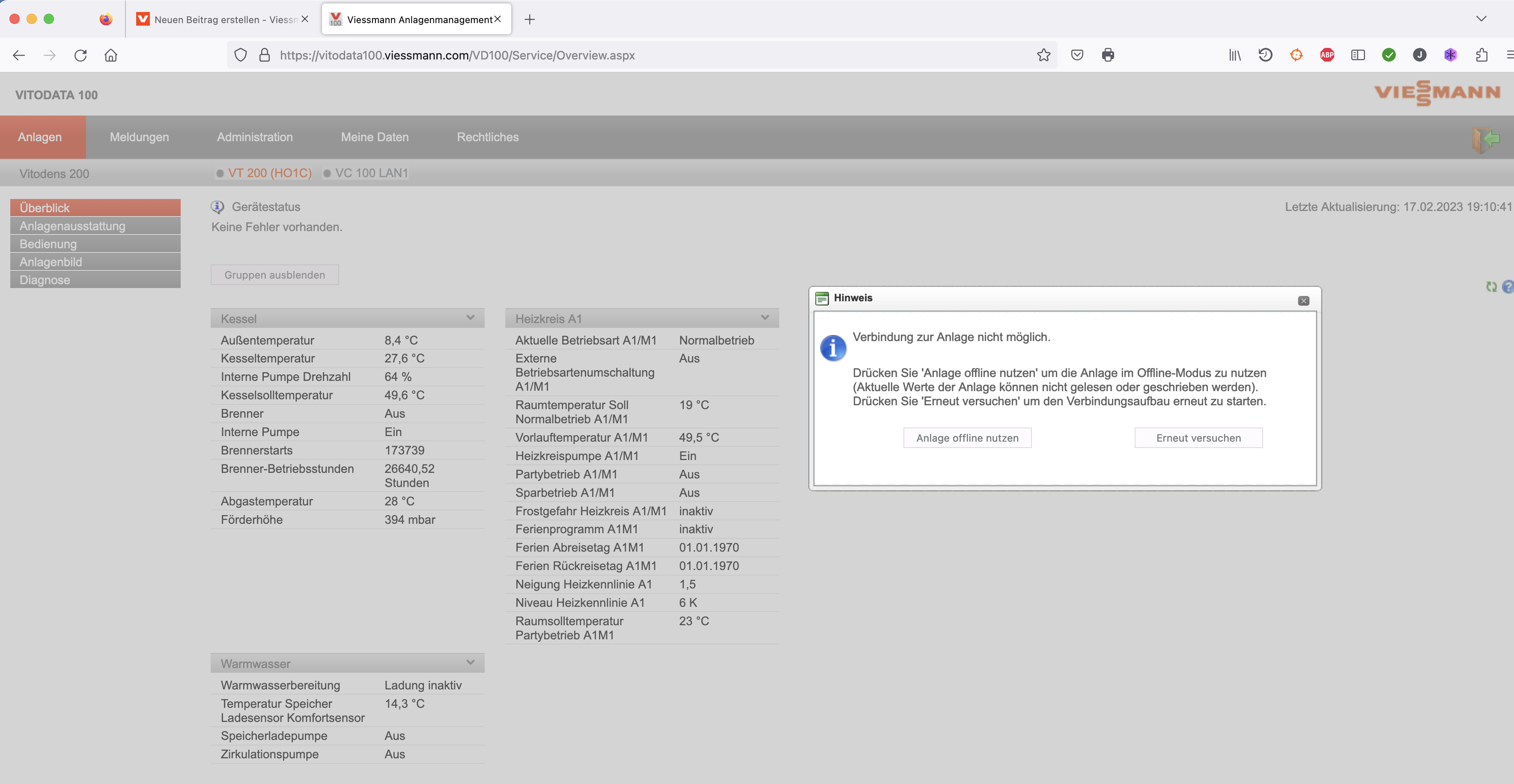This screenshot has height=784, width=1514.
Task: Reload the current page
Action: (80, 55)
